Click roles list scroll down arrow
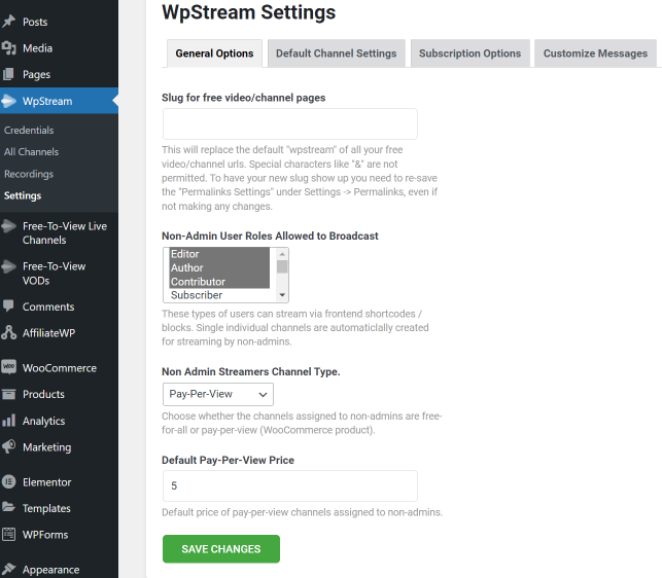The width and height of the screenshot is (662, 578). click(x=282, y=295)
